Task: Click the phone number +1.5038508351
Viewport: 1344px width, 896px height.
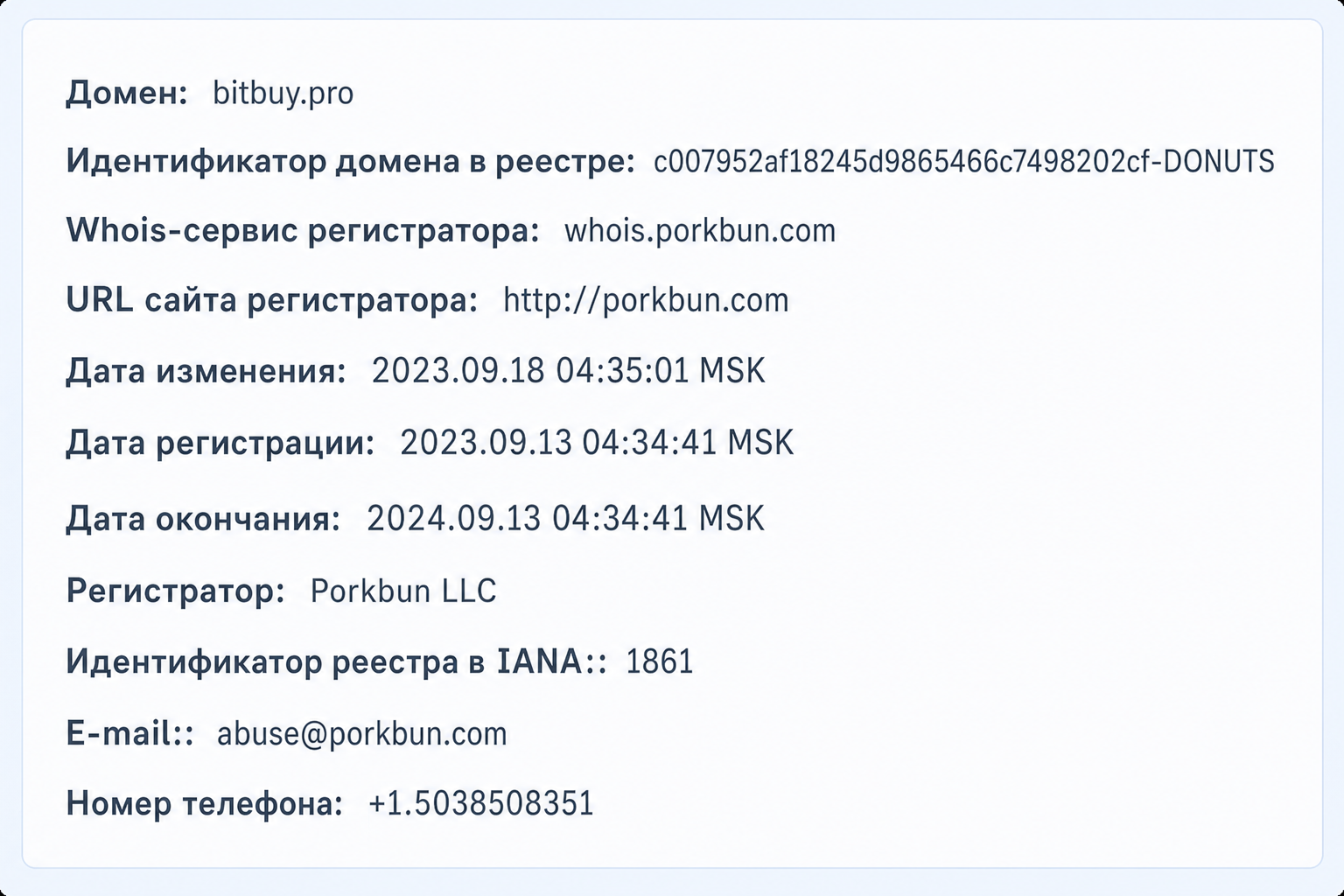Action: 481,802
